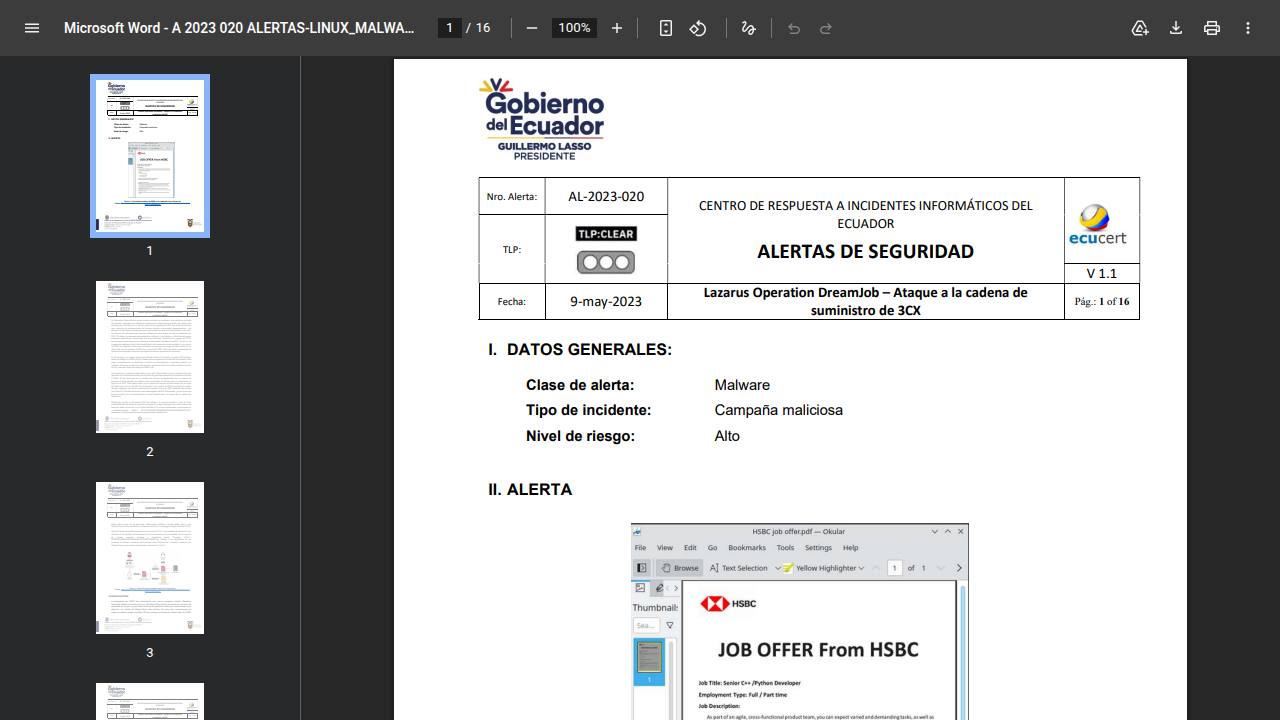Print the document
The height and width of the screenshot is (720, 1280).
[1212, 28]
